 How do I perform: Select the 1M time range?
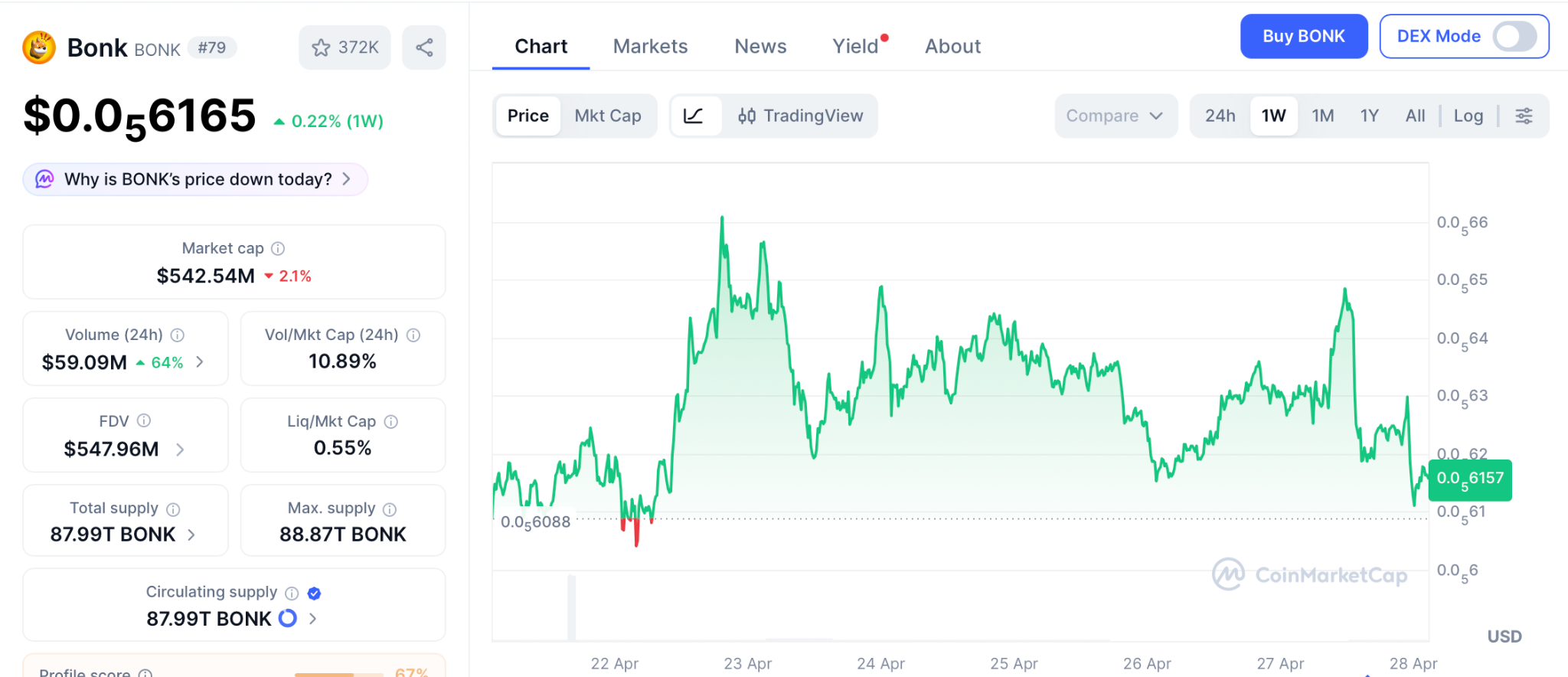click(x=1322, y=116)
